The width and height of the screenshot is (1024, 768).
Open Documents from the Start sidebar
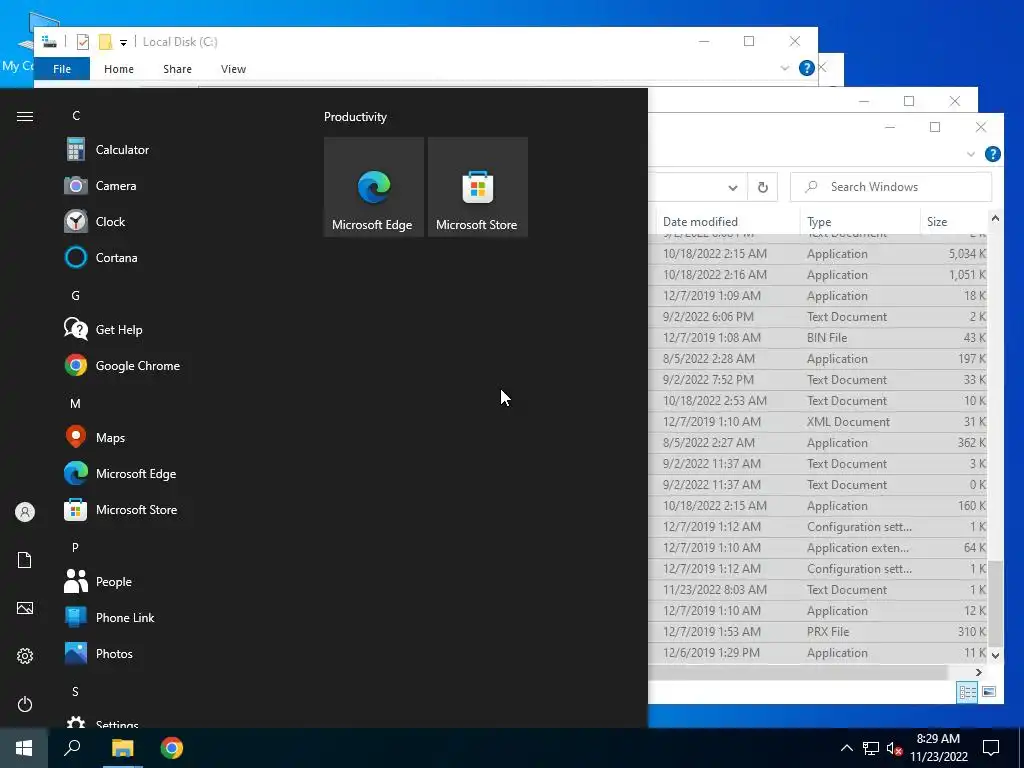(25, 560)
